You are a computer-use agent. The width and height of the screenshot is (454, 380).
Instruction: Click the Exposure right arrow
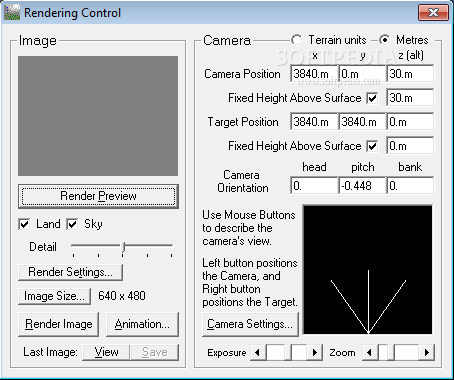click(315, 352)
